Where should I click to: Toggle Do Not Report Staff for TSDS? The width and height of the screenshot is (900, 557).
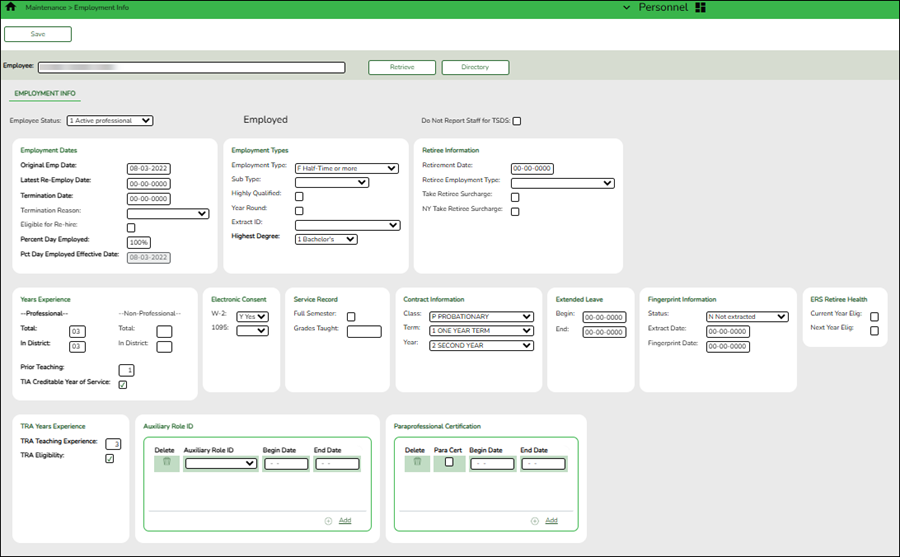517,121
